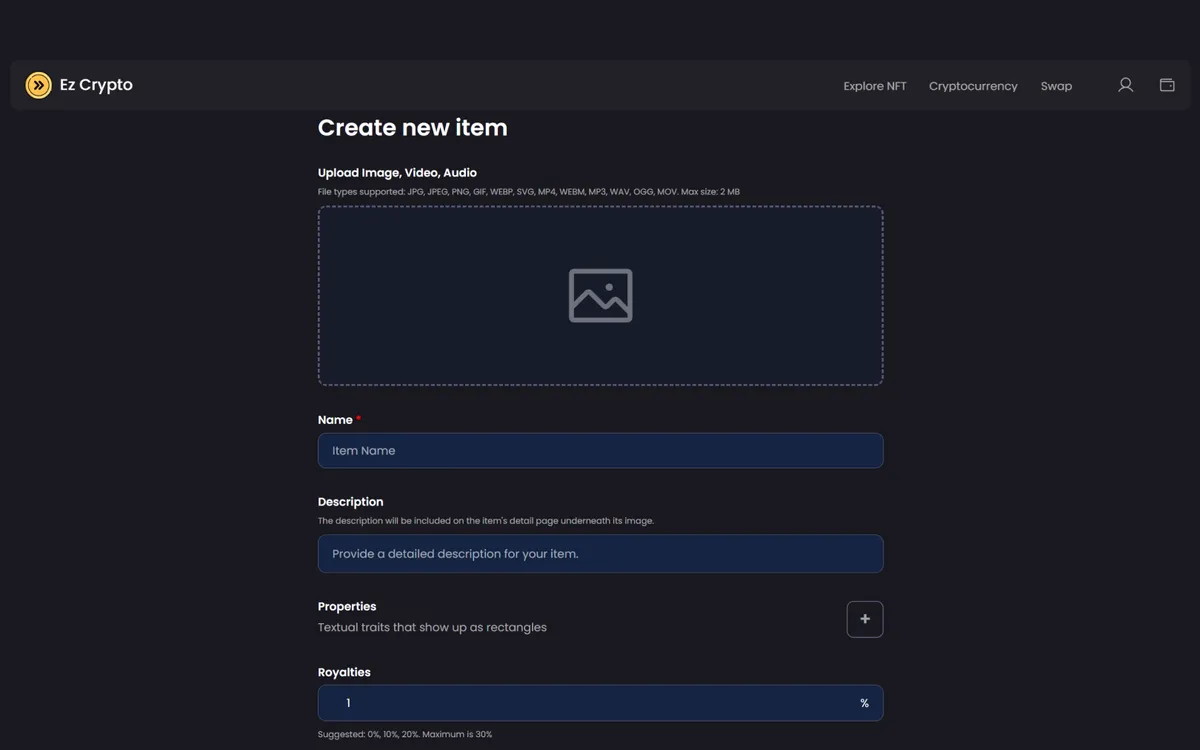Go to the Cryptocurrency page
This screenshot has height=750, width=1200.
[x=973, y=86]
